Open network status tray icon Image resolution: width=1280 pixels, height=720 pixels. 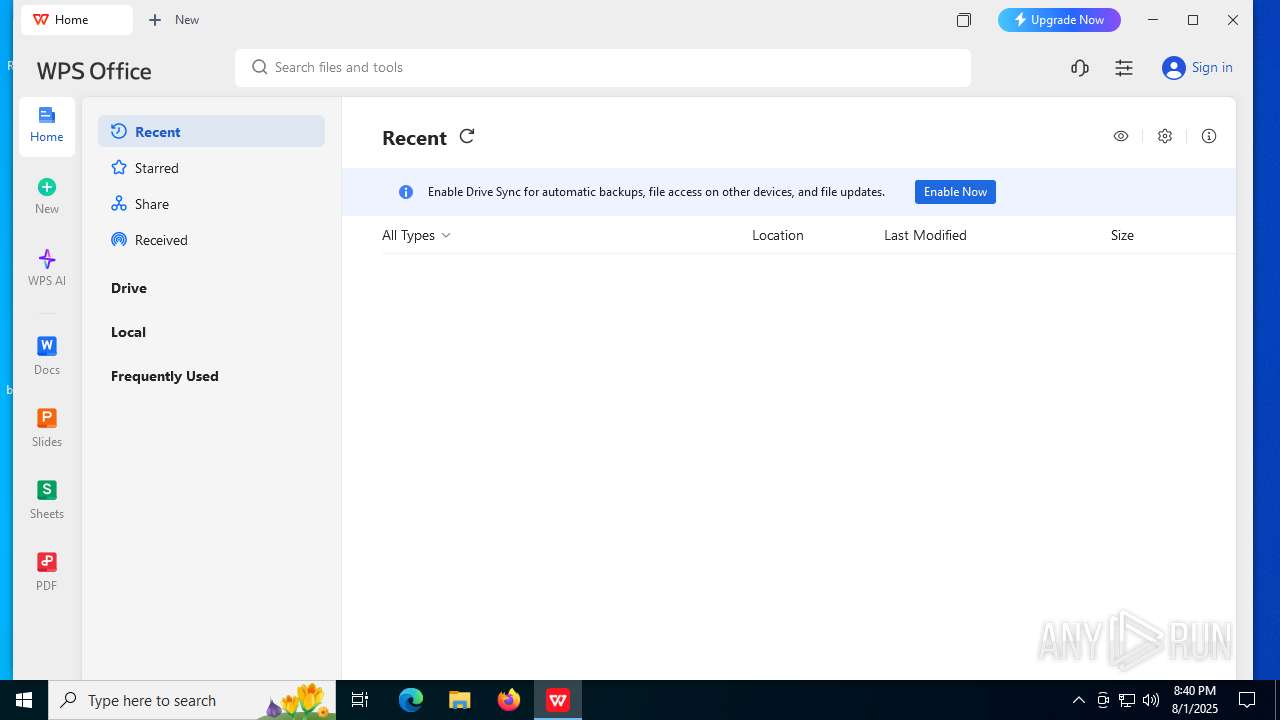pyautogui.click(x=1126, y=700)
